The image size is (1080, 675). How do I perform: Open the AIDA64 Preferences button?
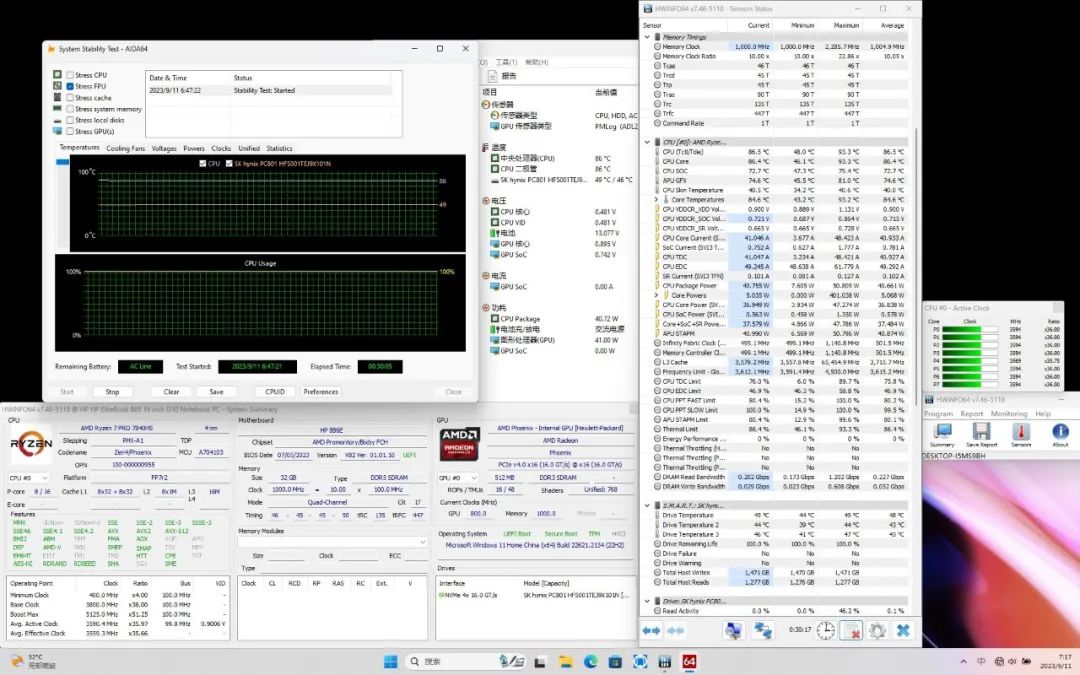[320, 391]
